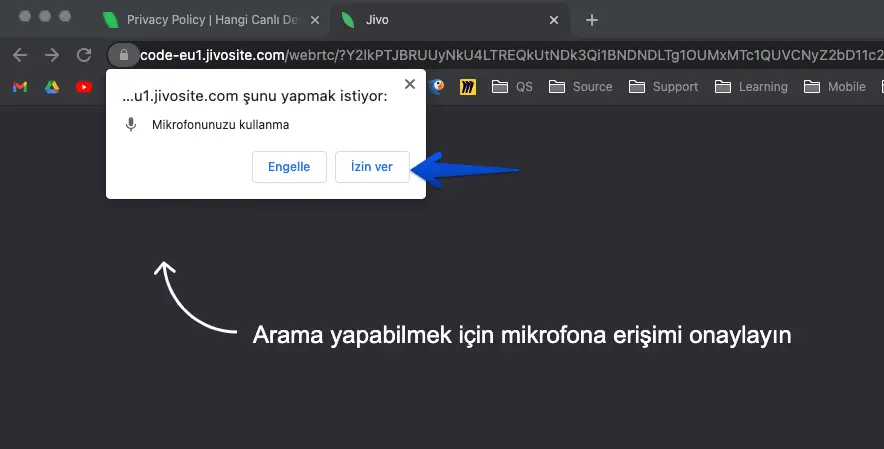Click the lock icon in address bar
Screen dimensions: 884x449
pos(123,55)
